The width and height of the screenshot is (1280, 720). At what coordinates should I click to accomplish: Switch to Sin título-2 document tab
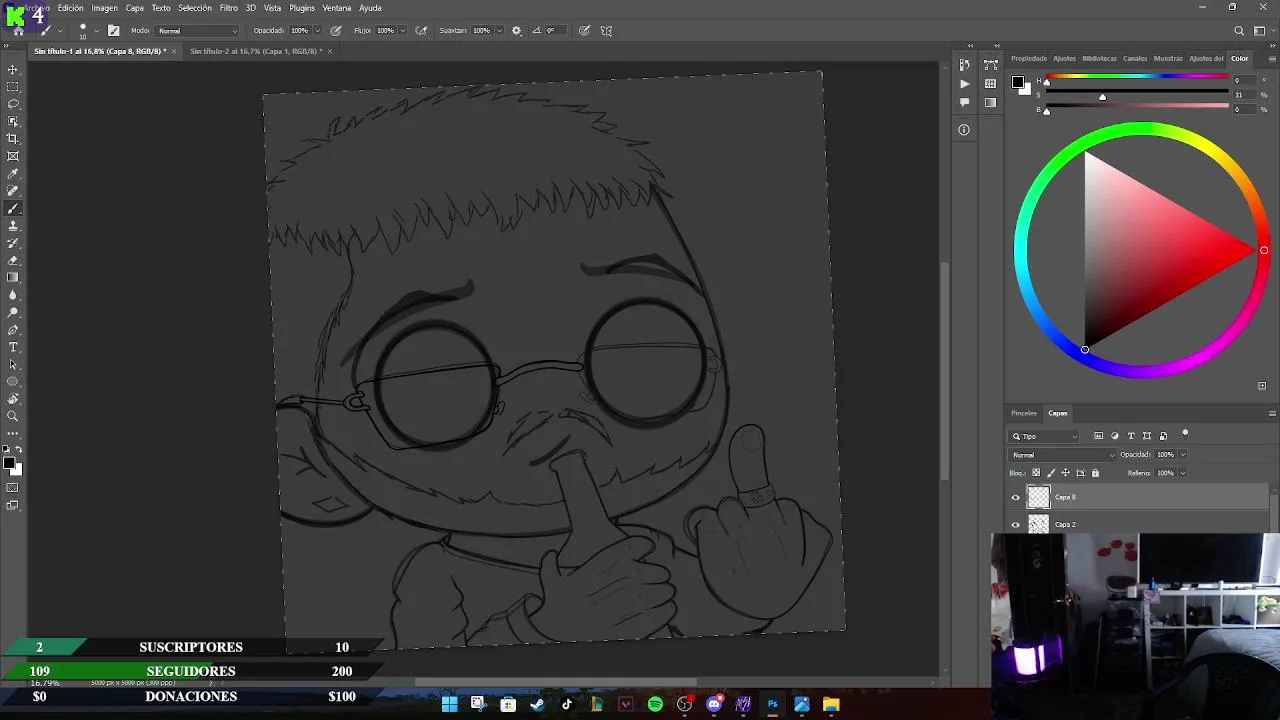click(255, 51)
